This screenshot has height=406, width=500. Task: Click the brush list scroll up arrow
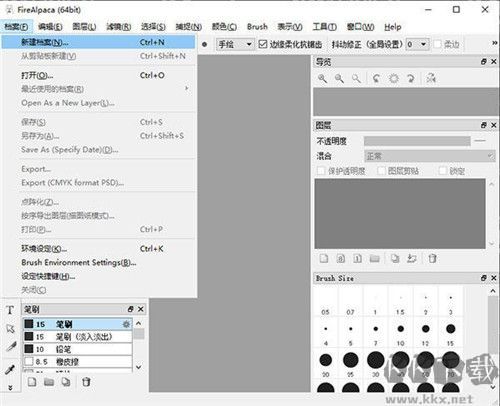[x=139, y=323]
